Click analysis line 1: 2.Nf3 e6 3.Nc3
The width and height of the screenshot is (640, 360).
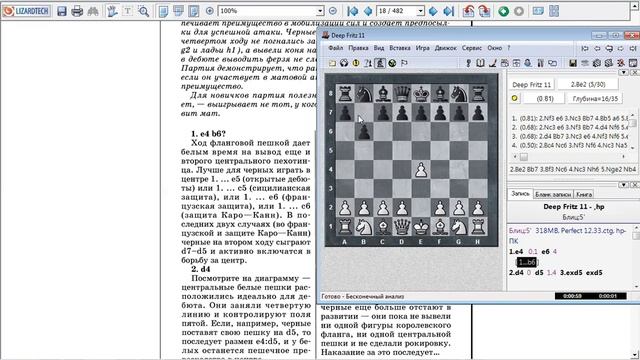571,118
